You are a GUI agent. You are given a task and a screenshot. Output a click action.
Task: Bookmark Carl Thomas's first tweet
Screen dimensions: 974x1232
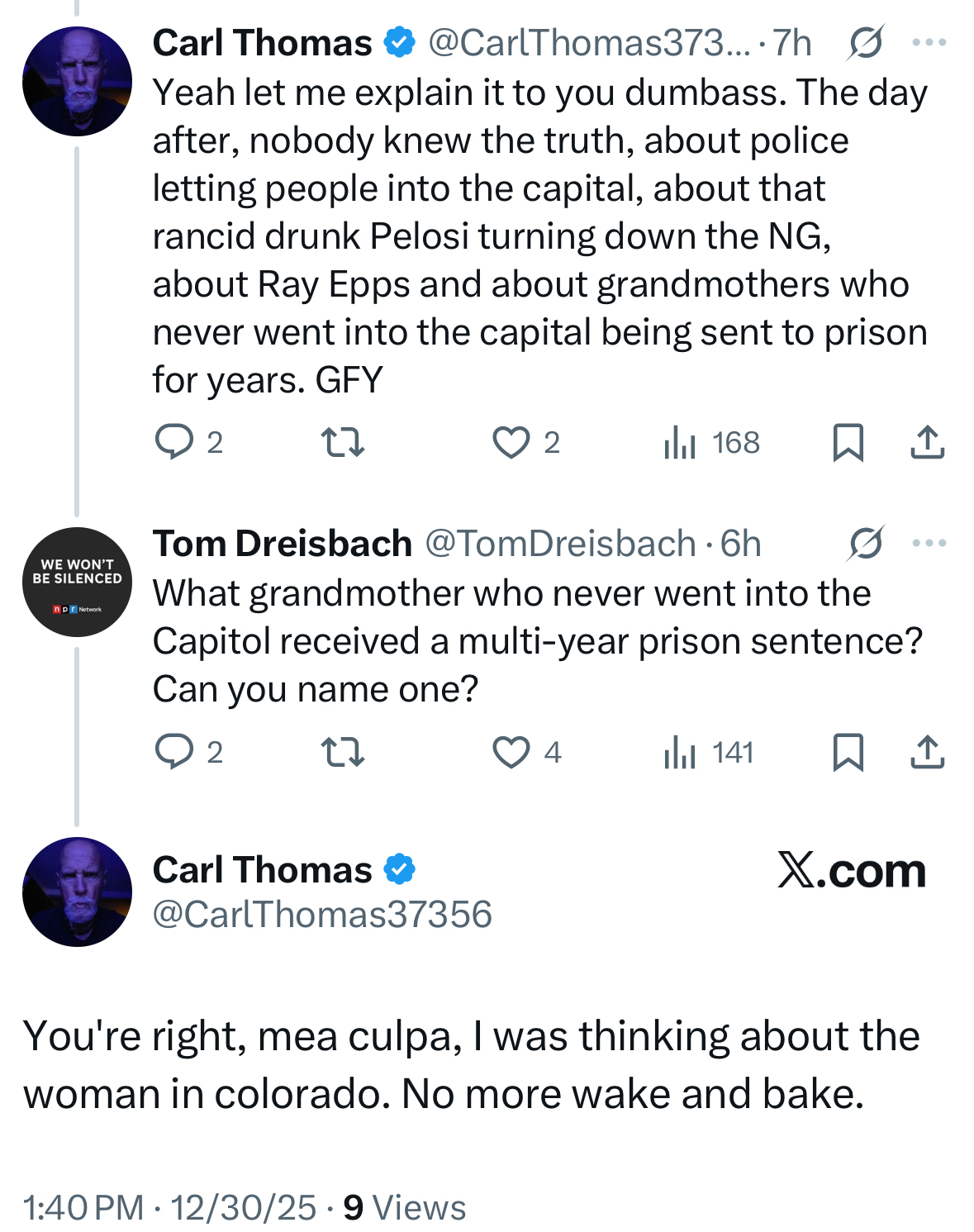point(848,442)
